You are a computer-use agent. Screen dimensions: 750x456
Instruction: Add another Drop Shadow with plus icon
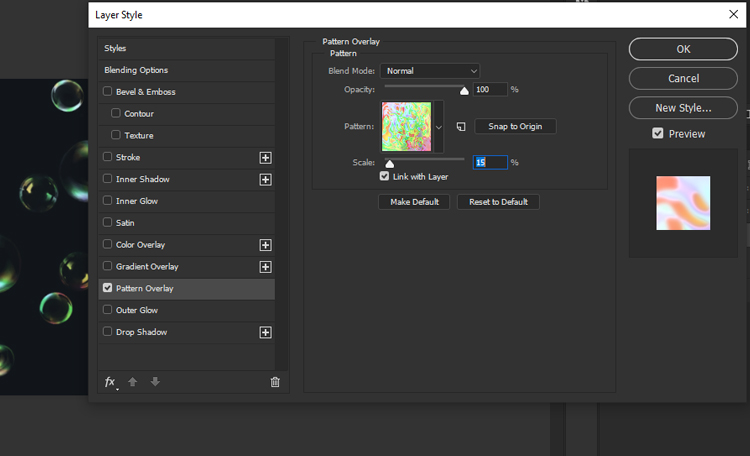(x=266, y=332)
